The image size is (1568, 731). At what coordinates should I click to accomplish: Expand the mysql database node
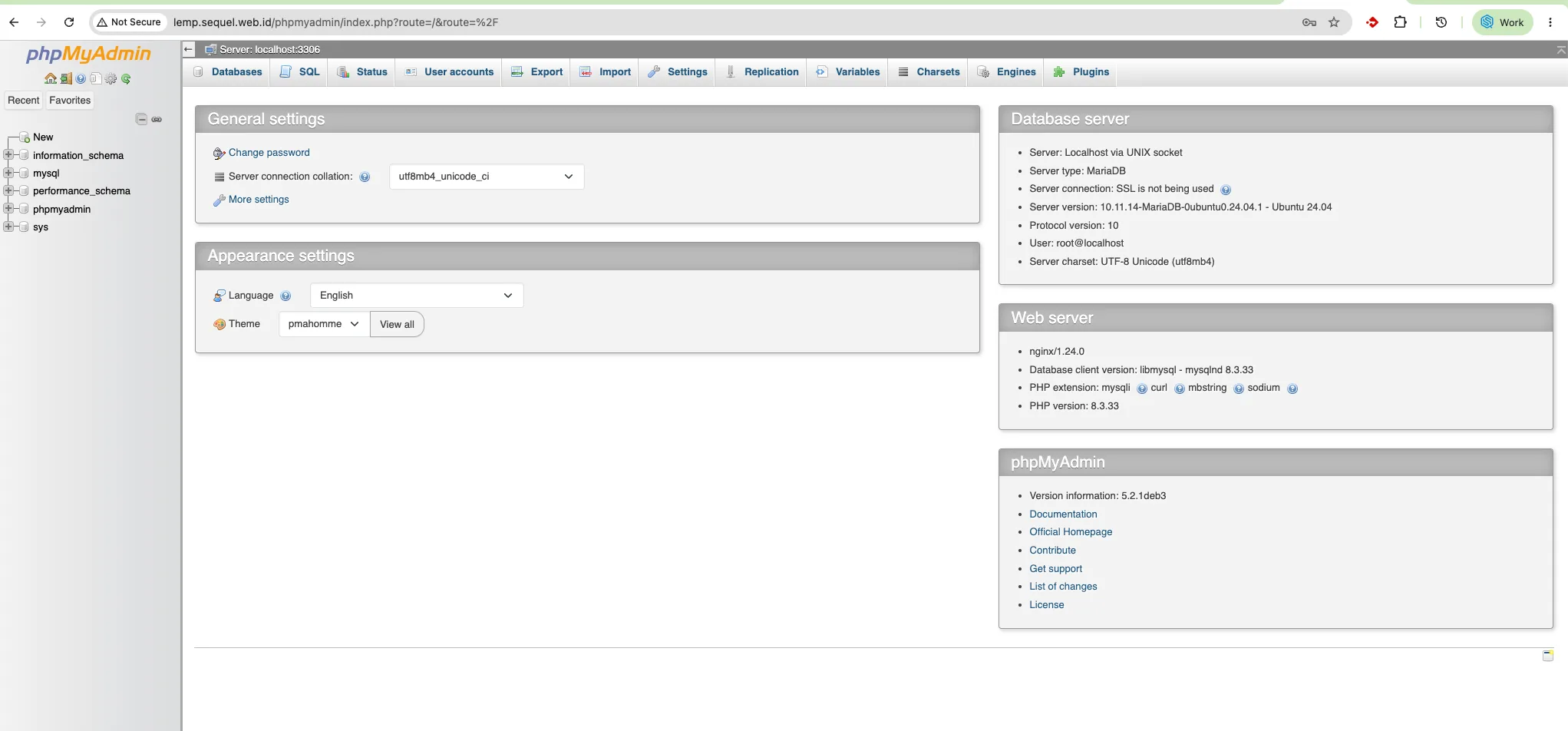(8, 173)
